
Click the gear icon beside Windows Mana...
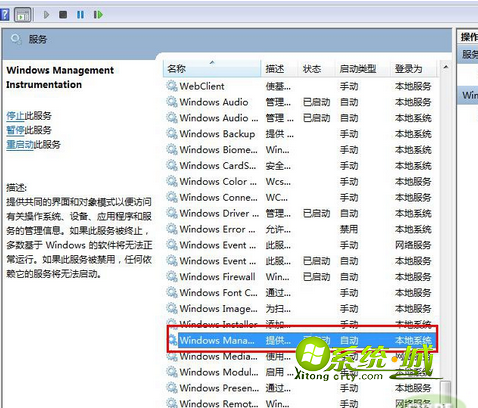pos(172,340)
